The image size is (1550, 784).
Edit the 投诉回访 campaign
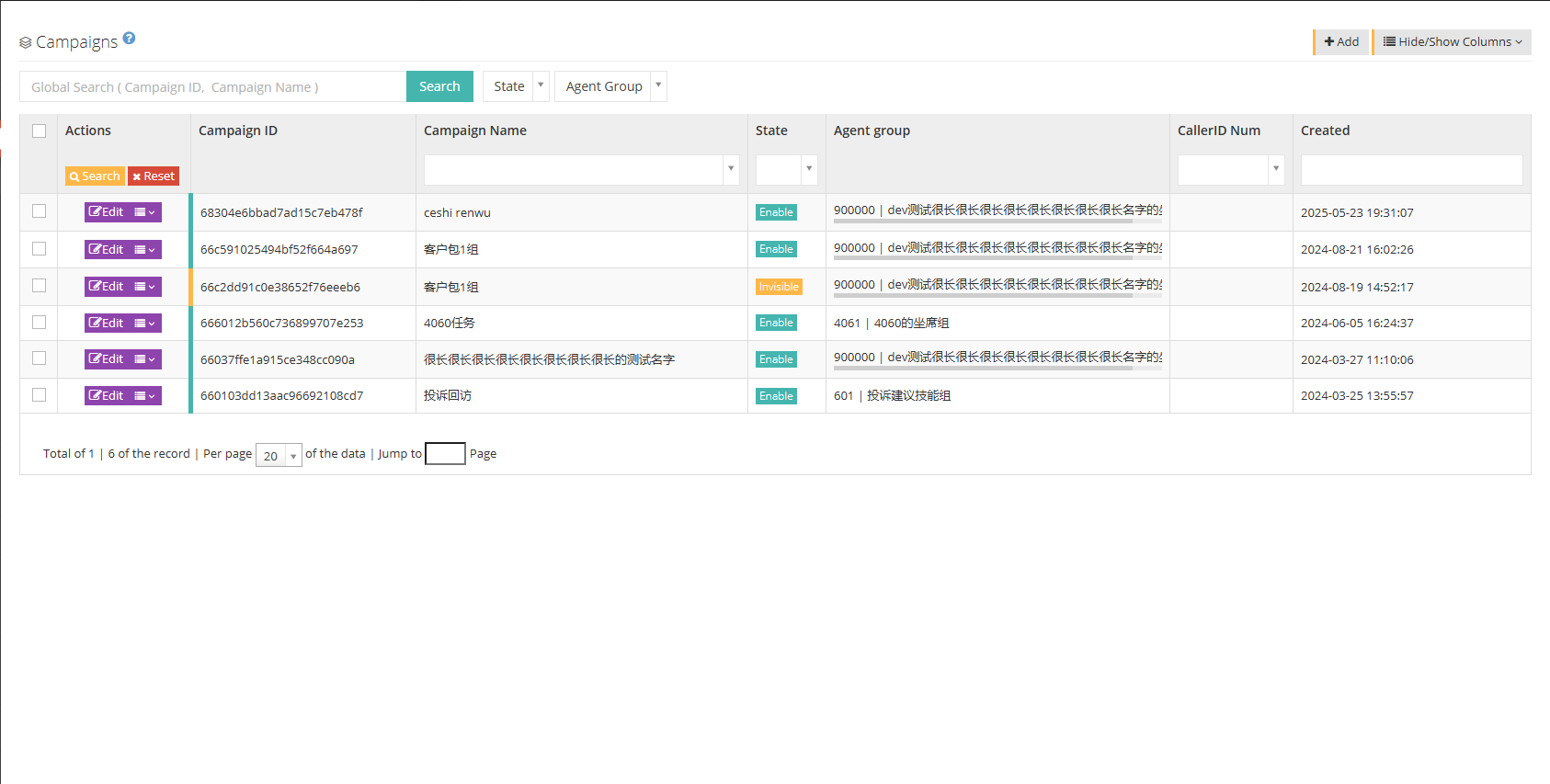[107, 395]
